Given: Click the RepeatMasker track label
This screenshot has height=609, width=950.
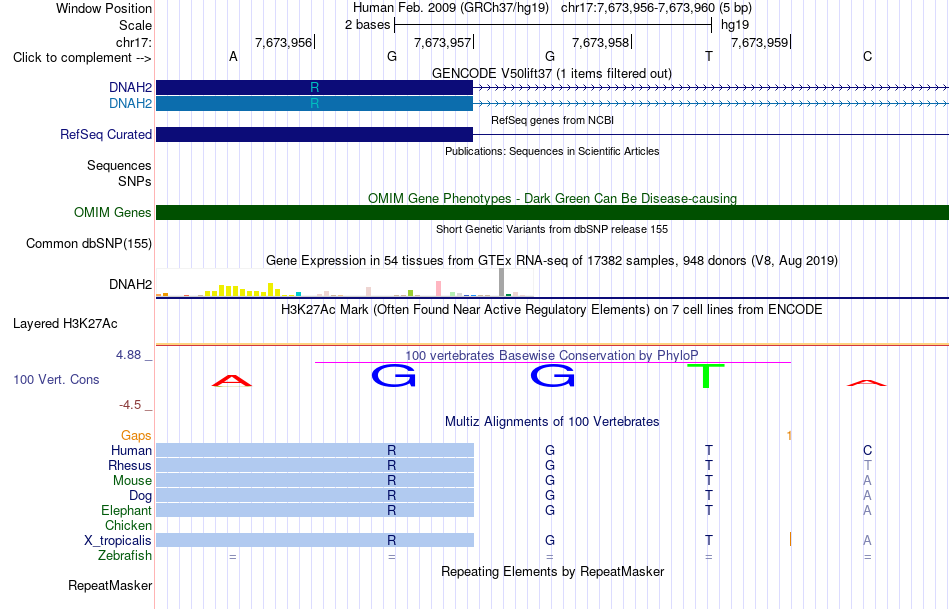Looking at the screenshot, I should tap(110, 585).
